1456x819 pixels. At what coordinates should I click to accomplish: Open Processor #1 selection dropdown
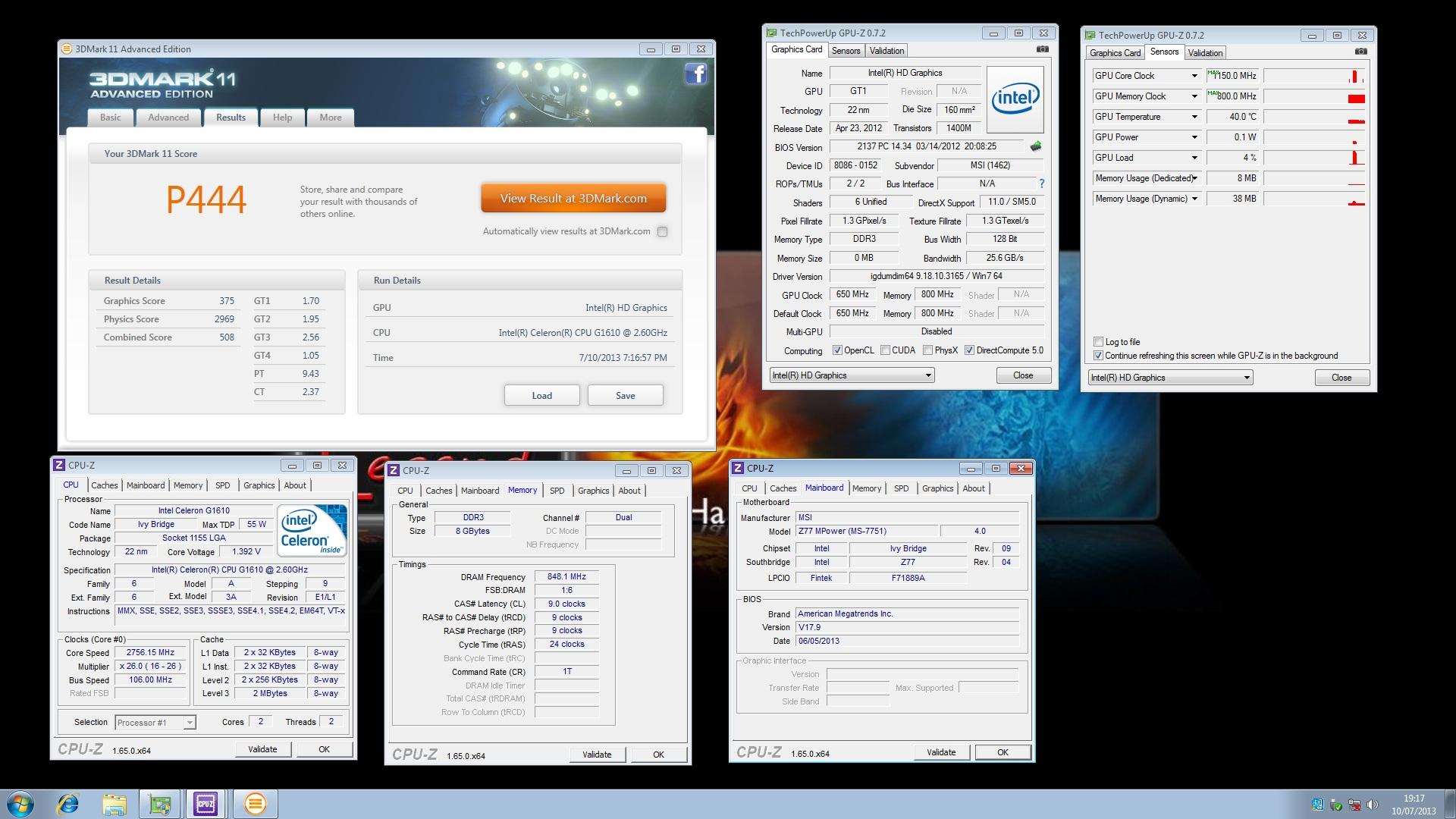point(155,723)
